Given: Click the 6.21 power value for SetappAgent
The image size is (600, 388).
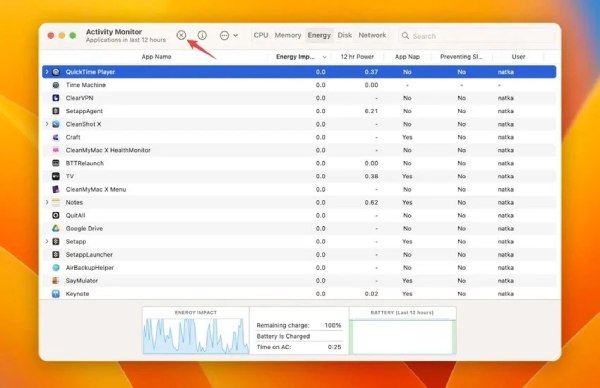Looking at the screenshot, I should 371,111.
